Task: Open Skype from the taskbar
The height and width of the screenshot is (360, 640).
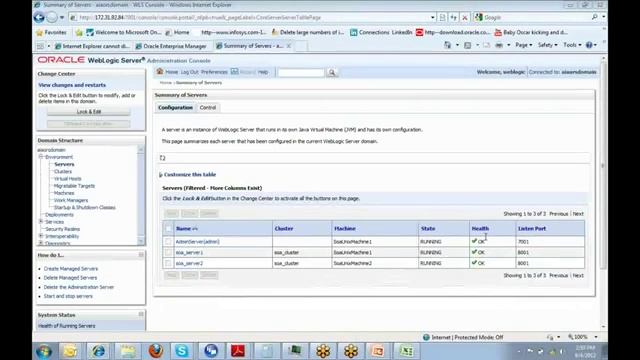Action: [182, 351]
